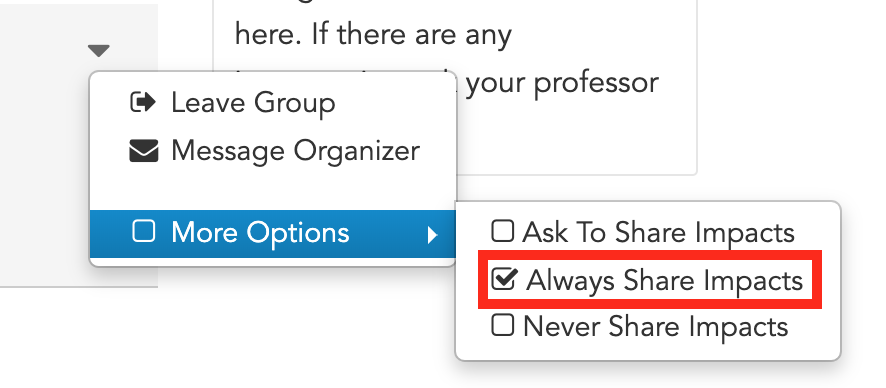Click the Never Share Impacts label text
Screen dimensions: 886x388
[655, 326]
